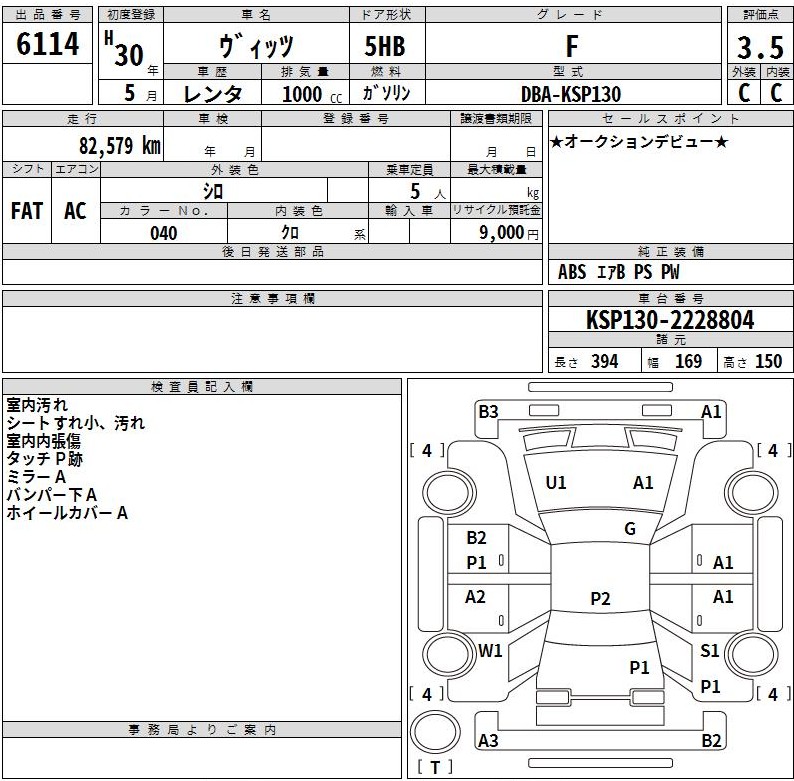Select the fuel type ガソリン

click(386, 93)
